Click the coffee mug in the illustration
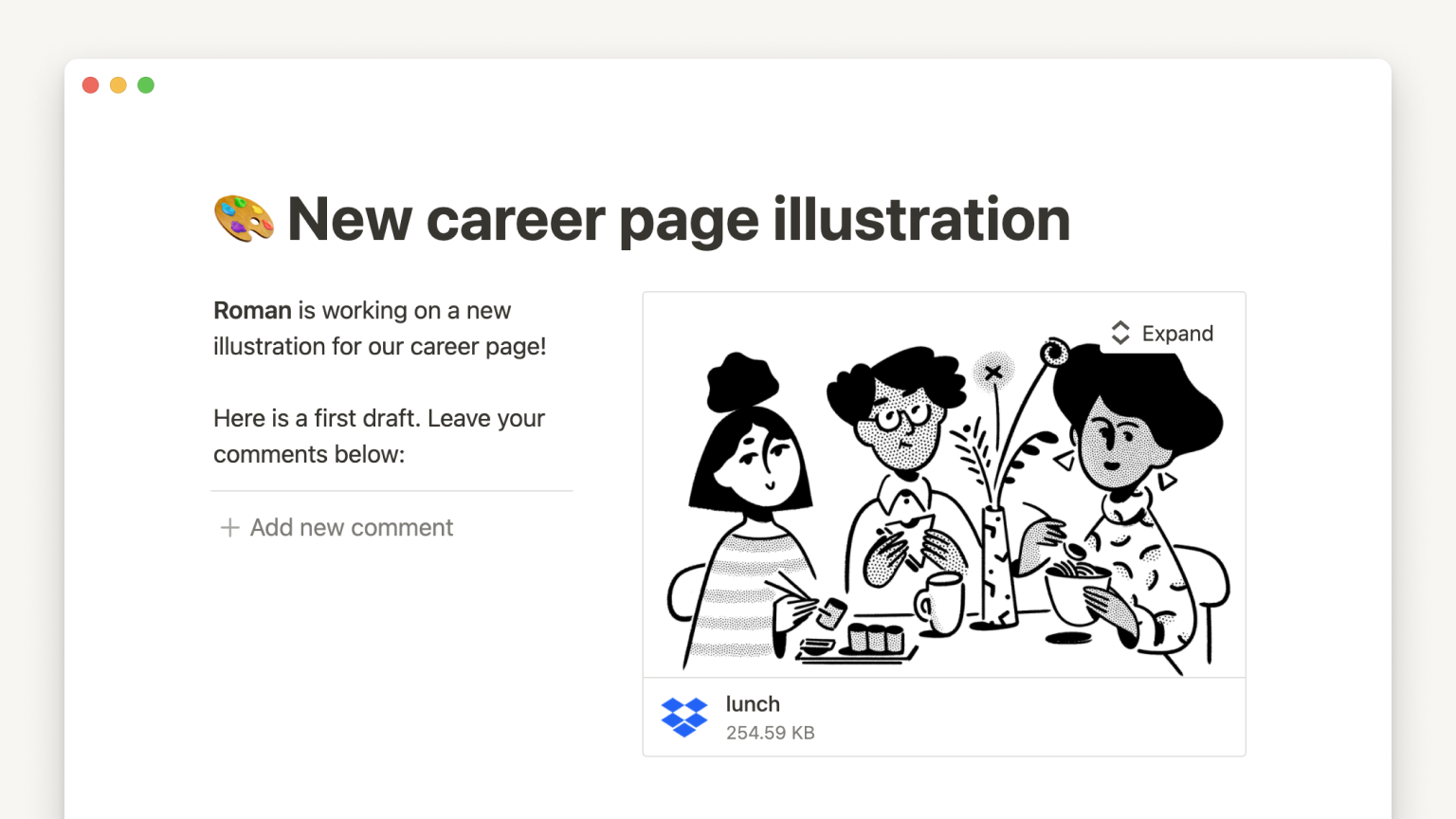 pyautogui.click(x=940, y=602)
